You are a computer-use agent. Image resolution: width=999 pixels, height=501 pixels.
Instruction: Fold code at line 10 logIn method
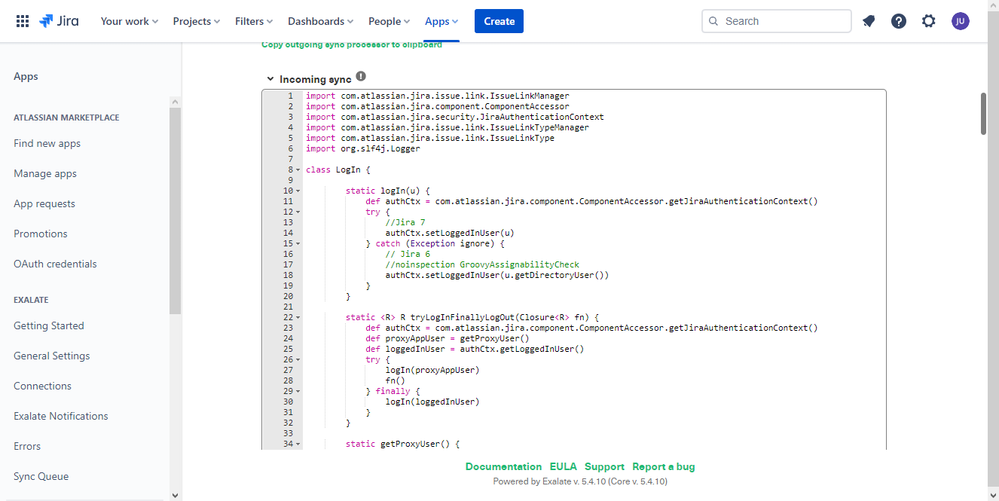(x=298, y=191)
